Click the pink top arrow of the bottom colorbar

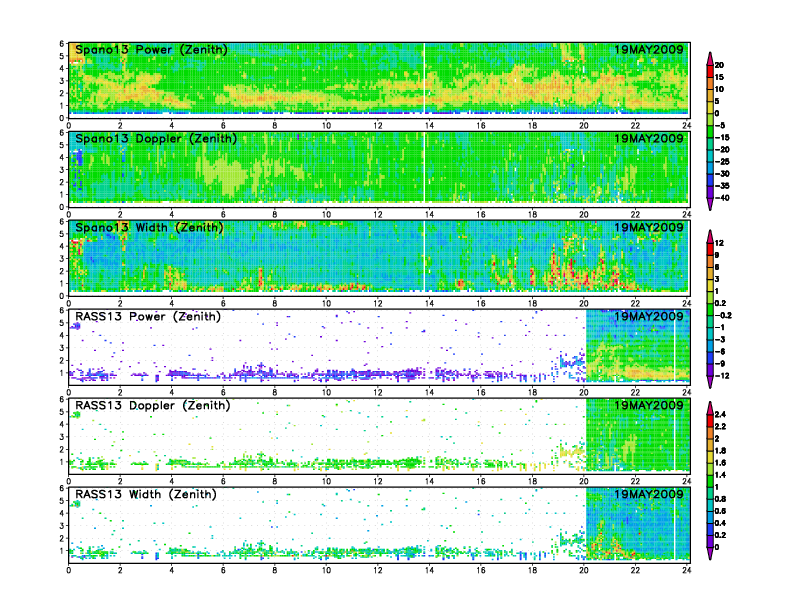point(710,408)
